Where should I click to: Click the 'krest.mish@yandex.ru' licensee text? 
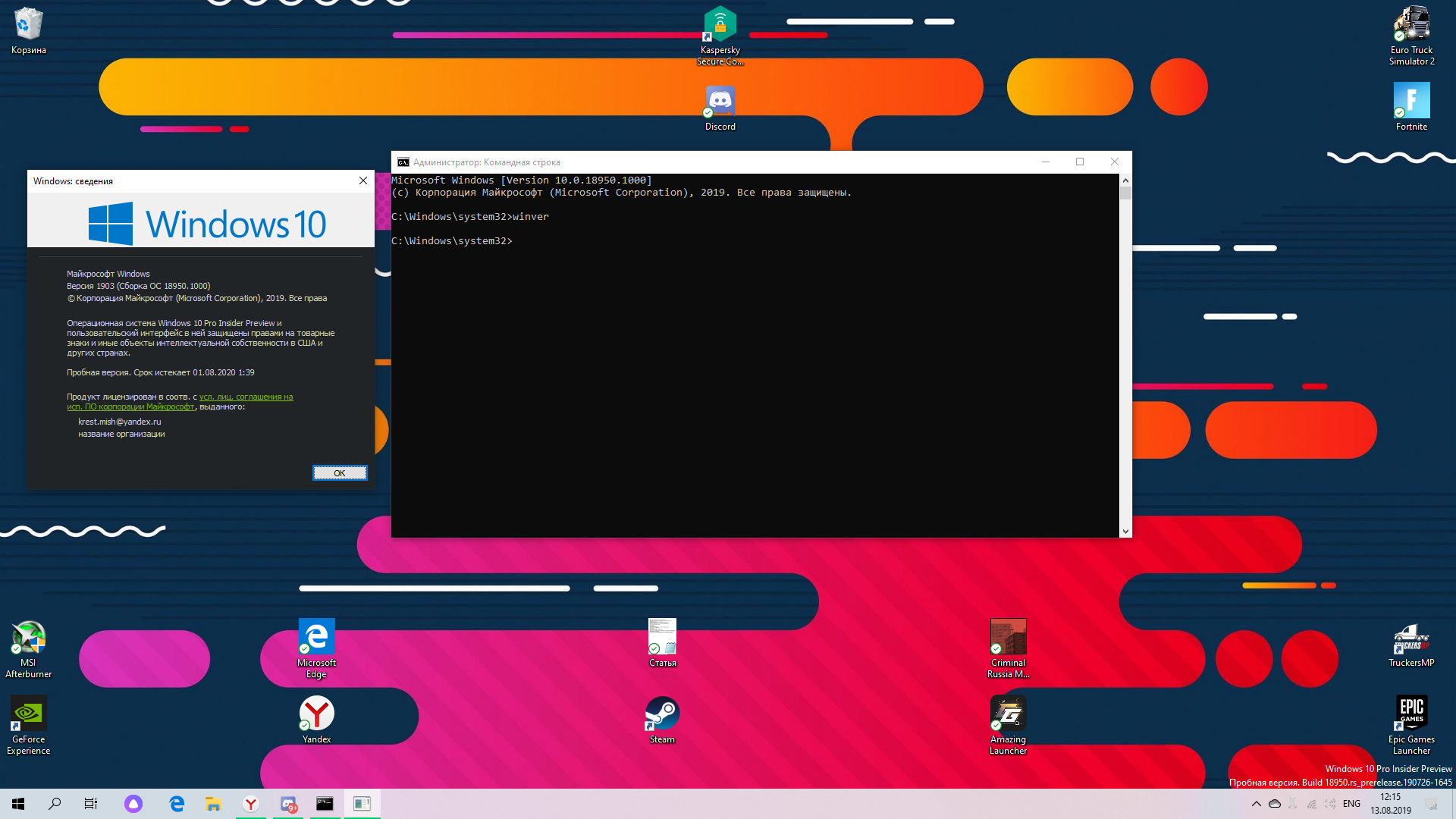pos(120,422)
